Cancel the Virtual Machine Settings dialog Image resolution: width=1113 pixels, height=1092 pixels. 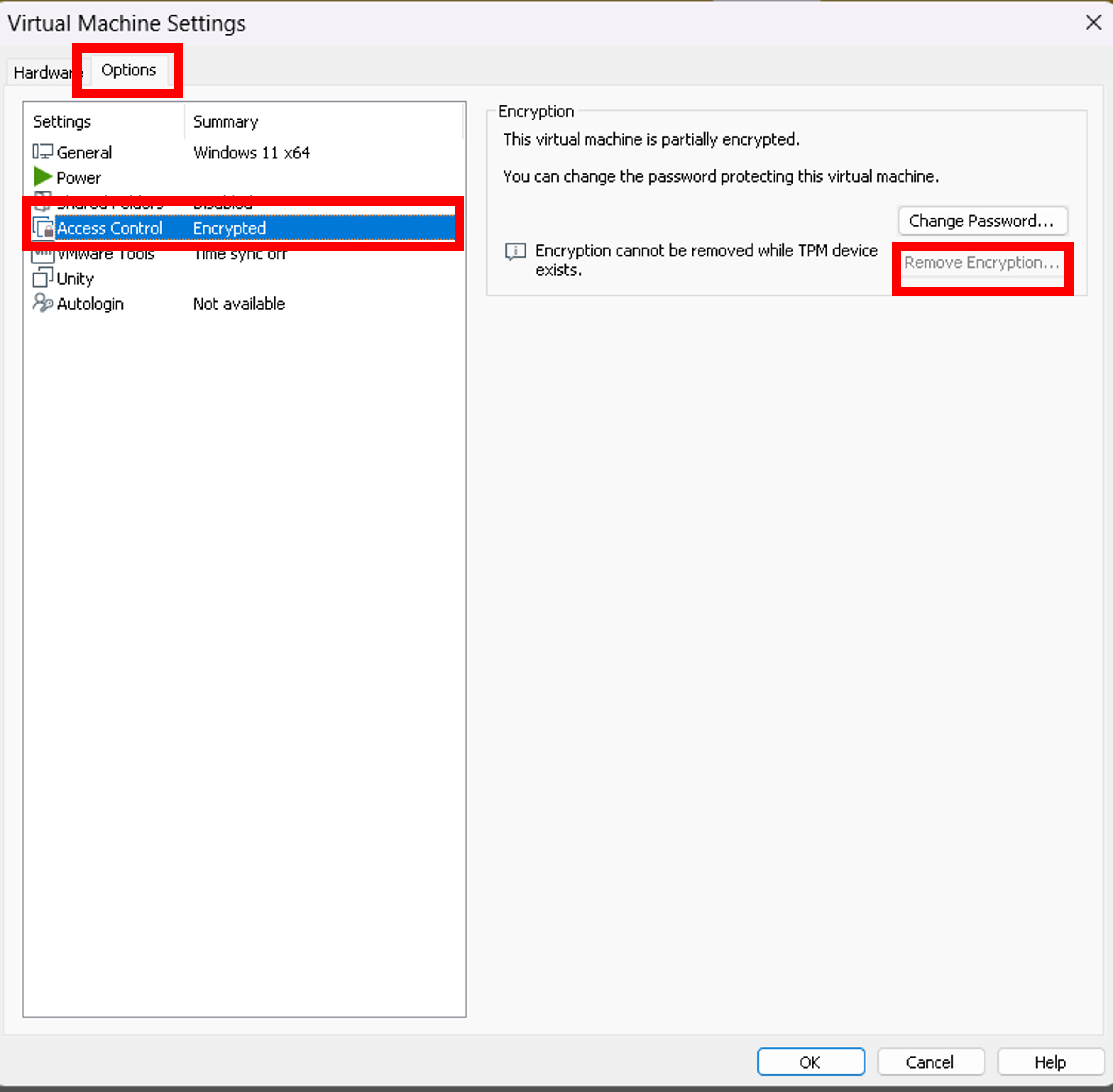pyautogui.click(x=931, y=1062)
